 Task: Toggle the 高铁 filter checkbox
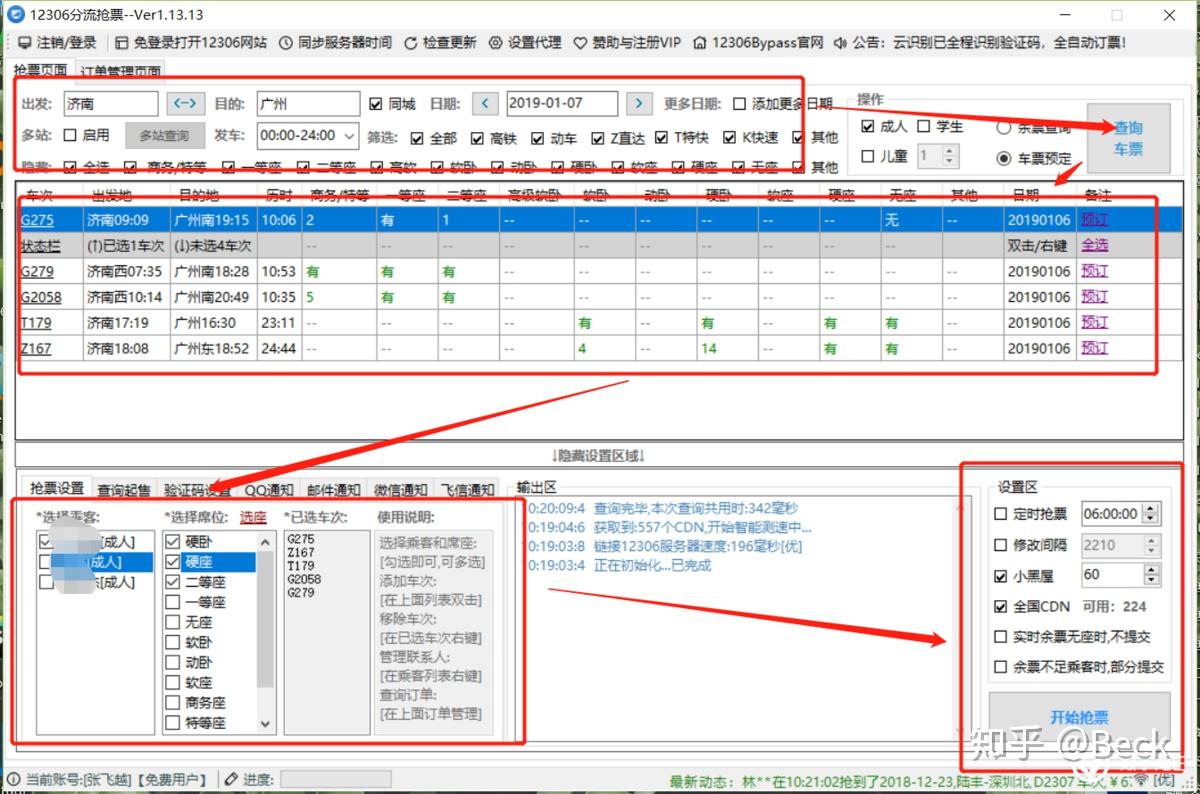(x=476, y=138)
